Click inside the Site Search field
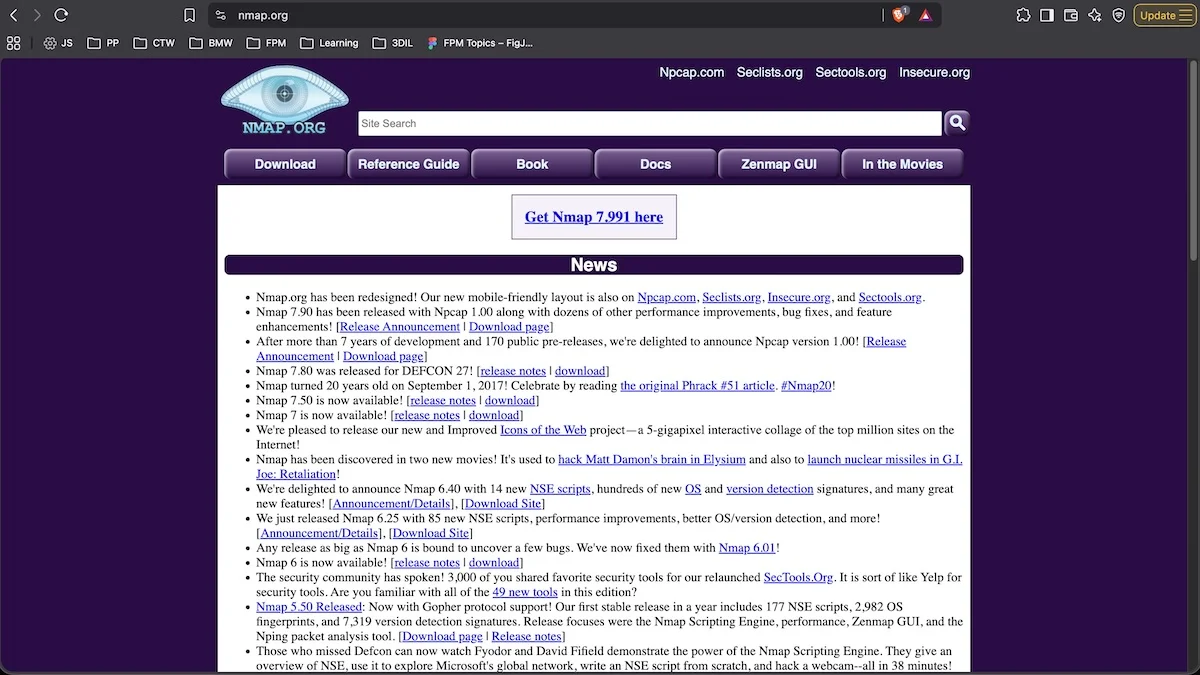This screenshot has height=675, width=1200. point(650,123)
